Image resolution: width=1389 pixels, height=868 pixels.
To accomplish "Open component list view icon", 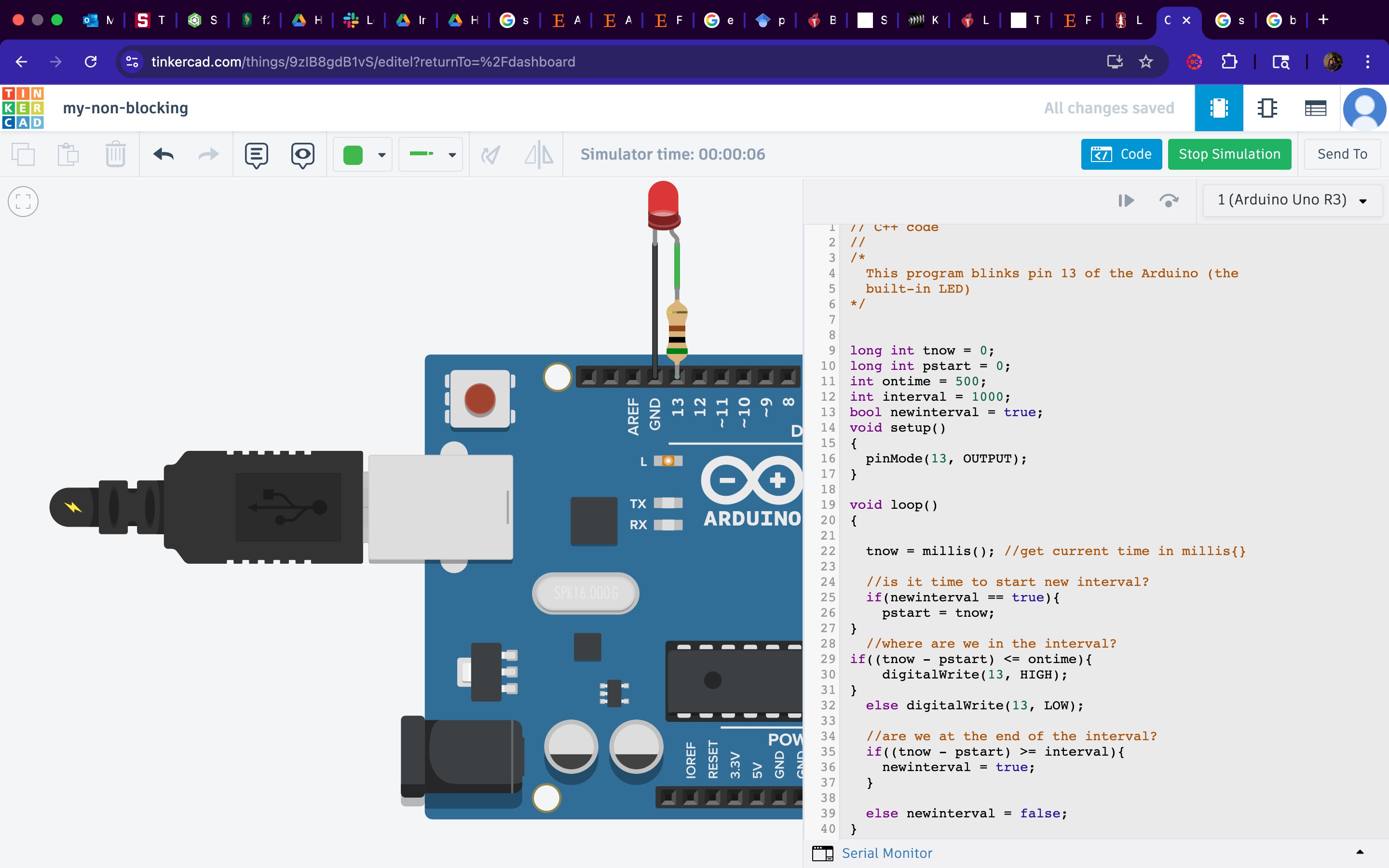I will (1315, 108).
